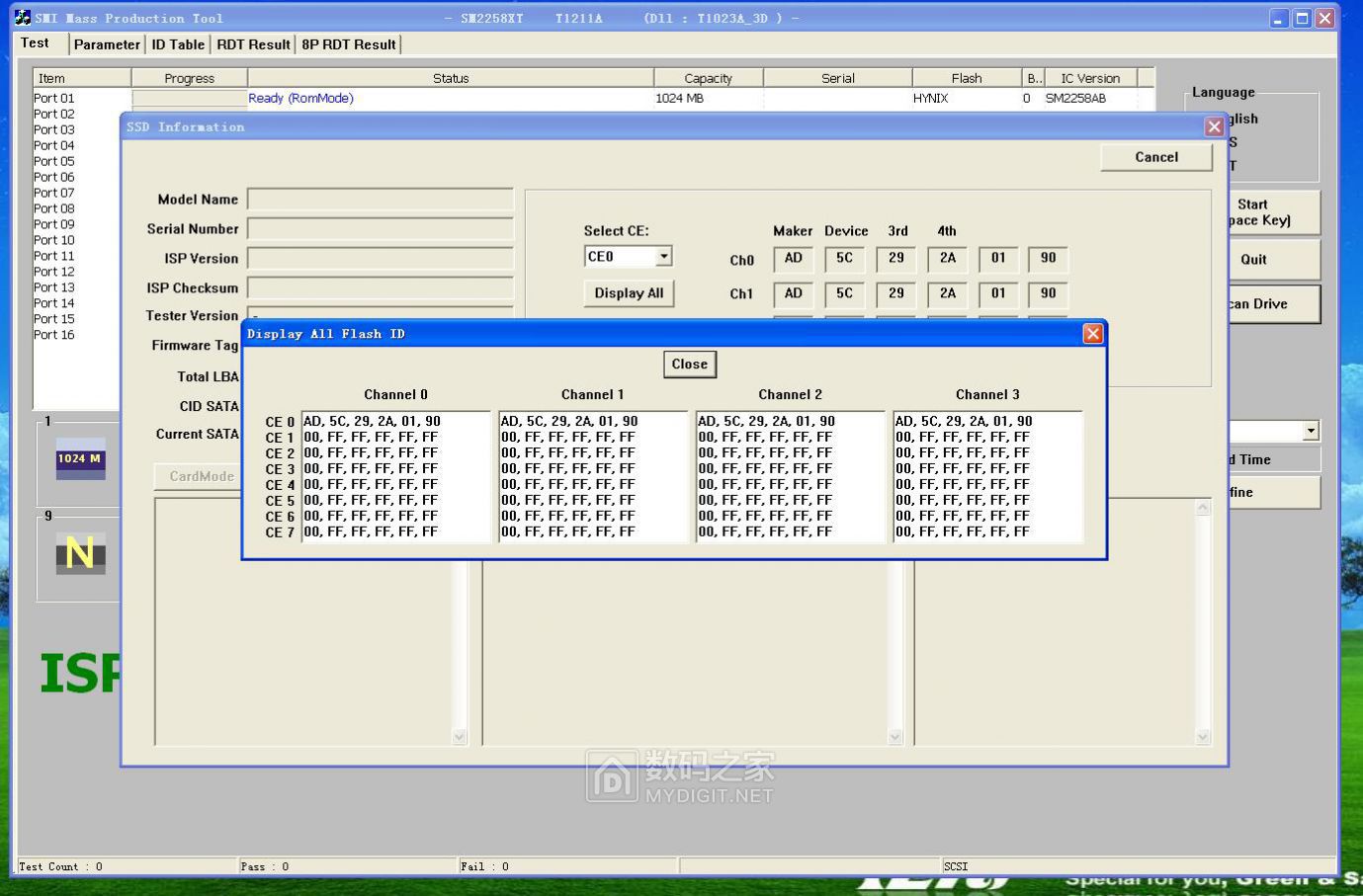This screenshot has height=896, width=1363.
Task: Click the right log pane scroll-down arrow
Action: [x=1203, y=737]
